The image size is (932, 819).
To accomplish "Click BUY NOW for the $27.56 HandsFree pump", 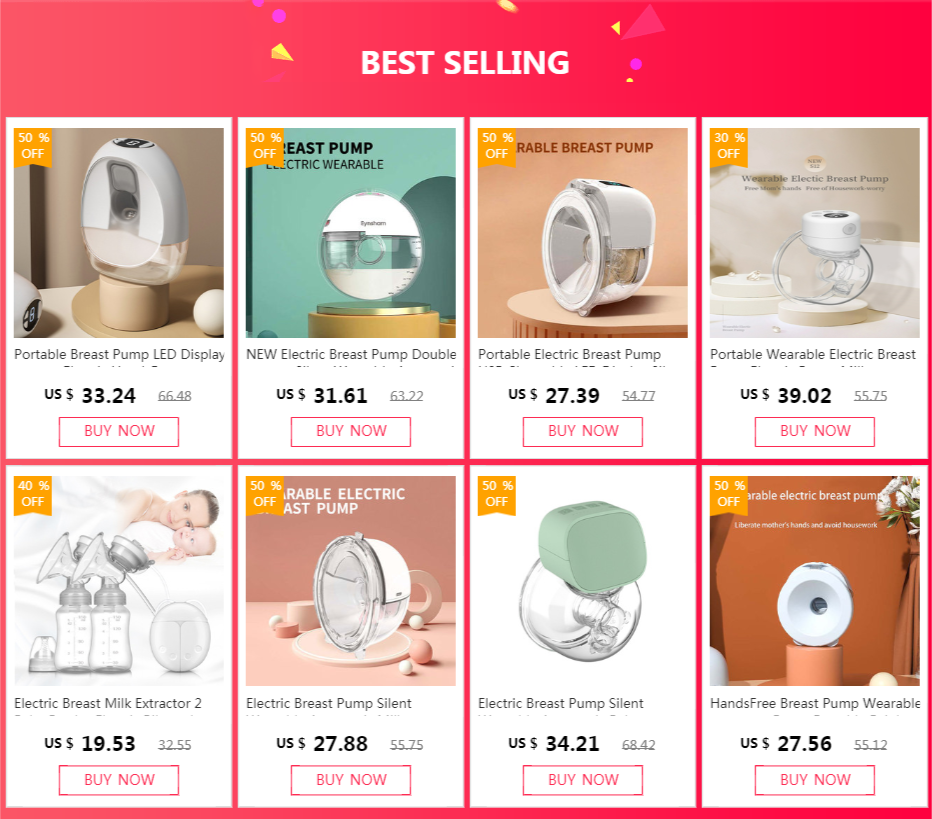I will pyautogui.click(x=815, y=780).
